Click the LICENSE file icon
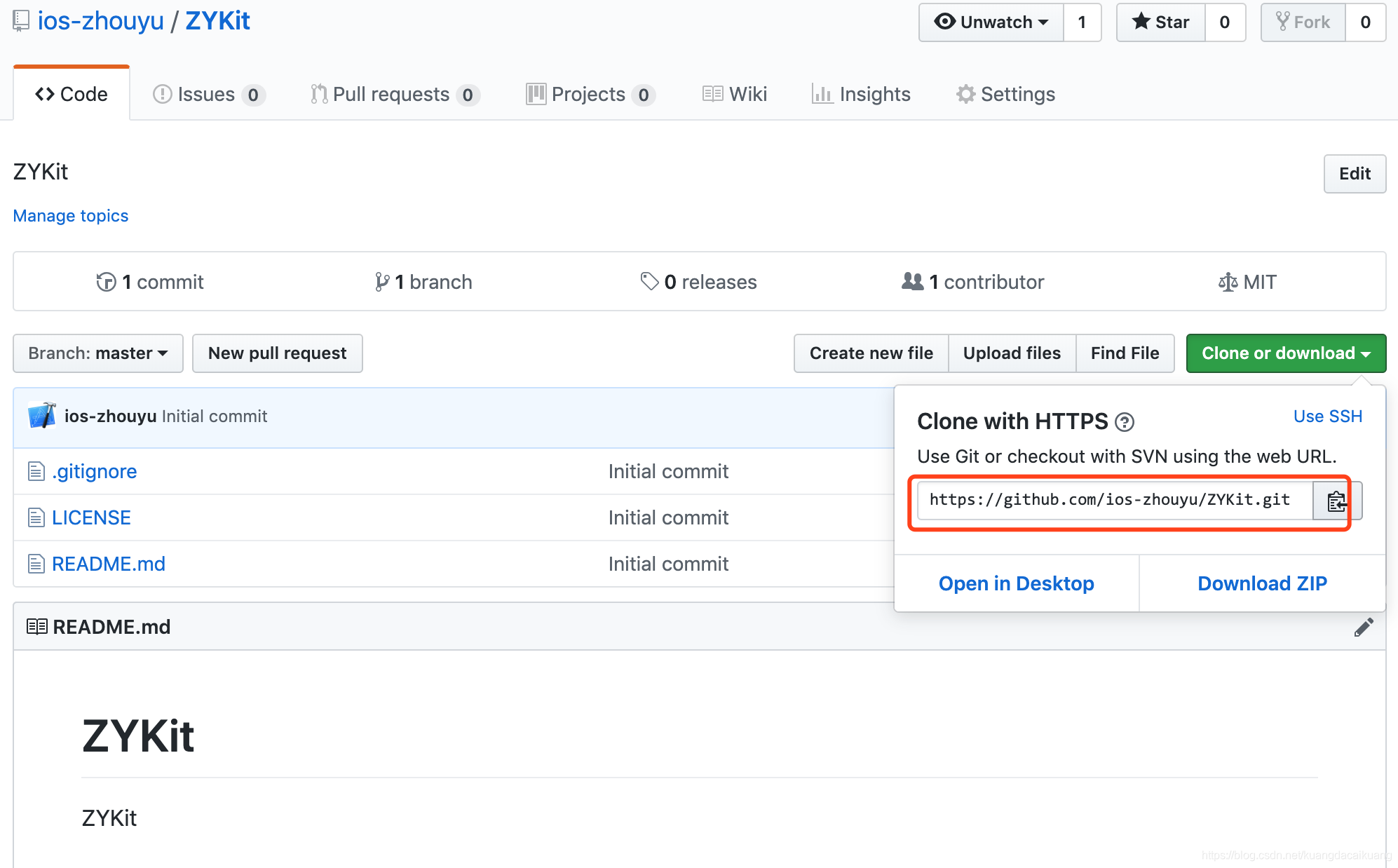The height and width of the screenshot is (868, 1398). click(x=36, y=517)
